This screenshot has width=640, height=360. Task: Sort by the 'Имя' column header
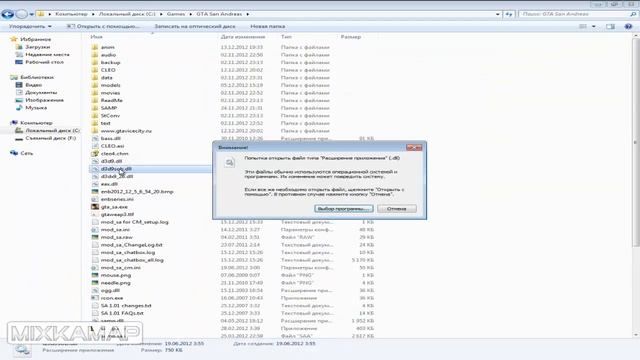coord(97,37)
